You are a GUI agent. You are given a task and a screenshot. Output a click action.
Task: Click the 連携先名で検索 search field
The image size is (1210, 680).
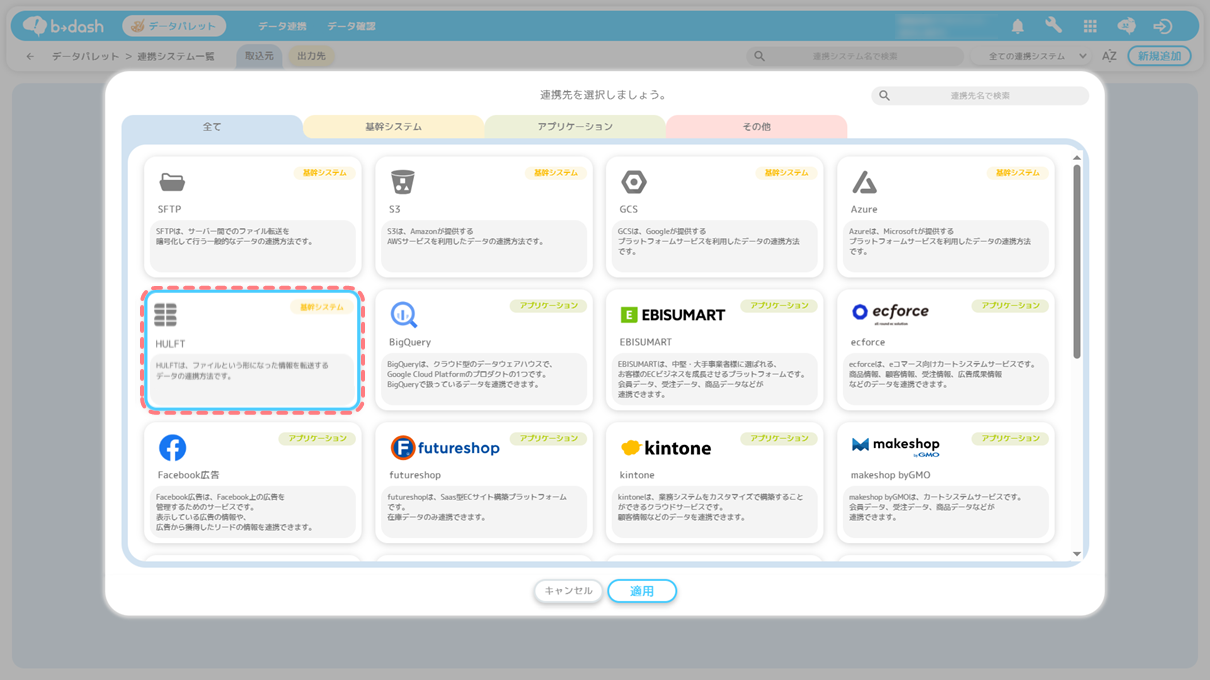pos(980,96)
